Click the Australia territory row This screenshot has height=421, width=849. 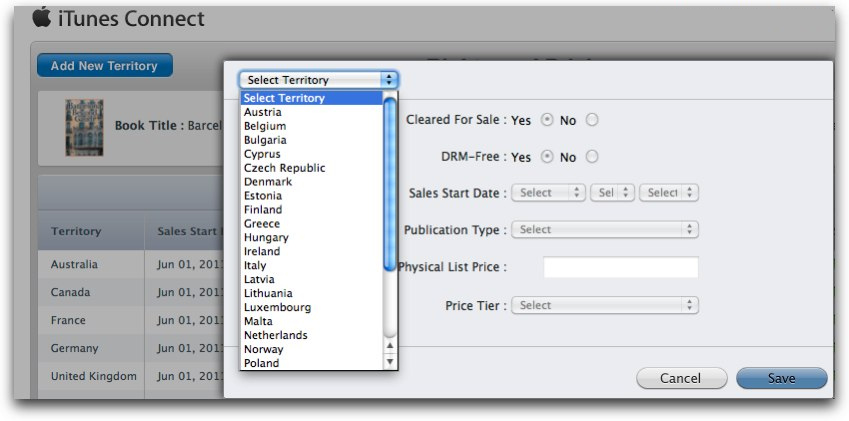coord(131,265)
